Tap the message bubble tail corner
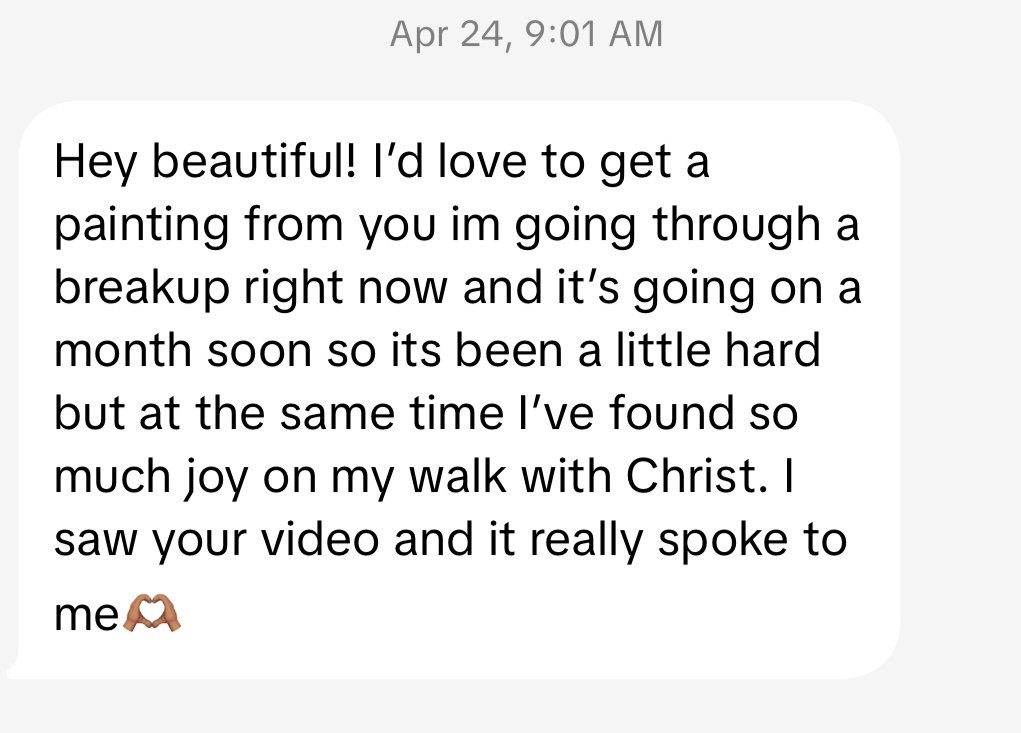 12,663
